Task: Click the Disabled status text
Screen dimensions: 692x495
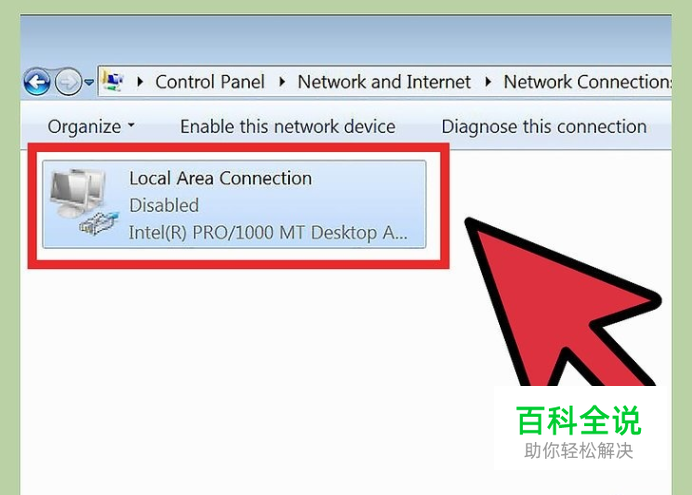Action: tap(164, 206)
